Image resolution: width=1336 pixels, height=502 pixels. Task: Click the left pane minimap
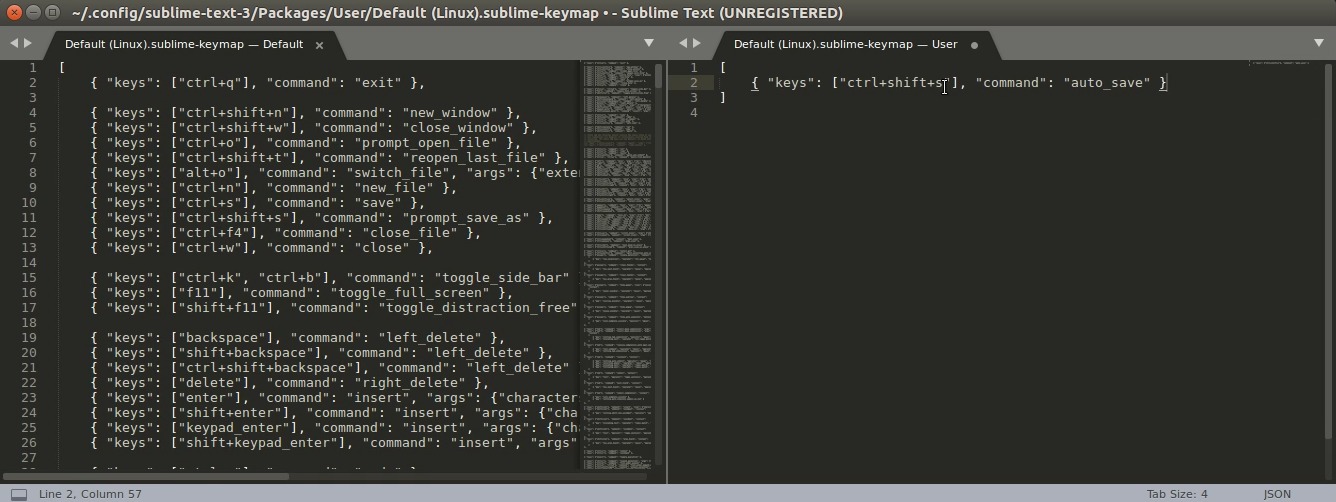[617, 264]
